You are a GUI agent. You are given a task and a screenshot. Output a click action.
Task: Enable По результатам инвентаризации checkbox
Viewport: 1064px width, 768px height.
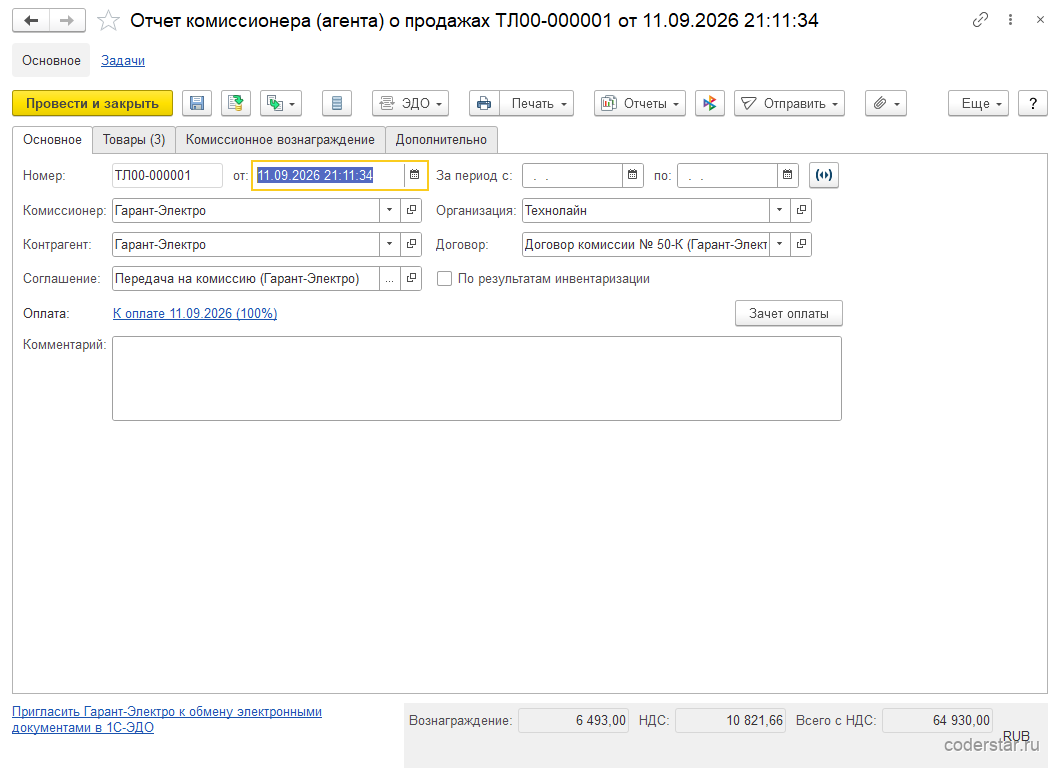[x=444, y=279]
